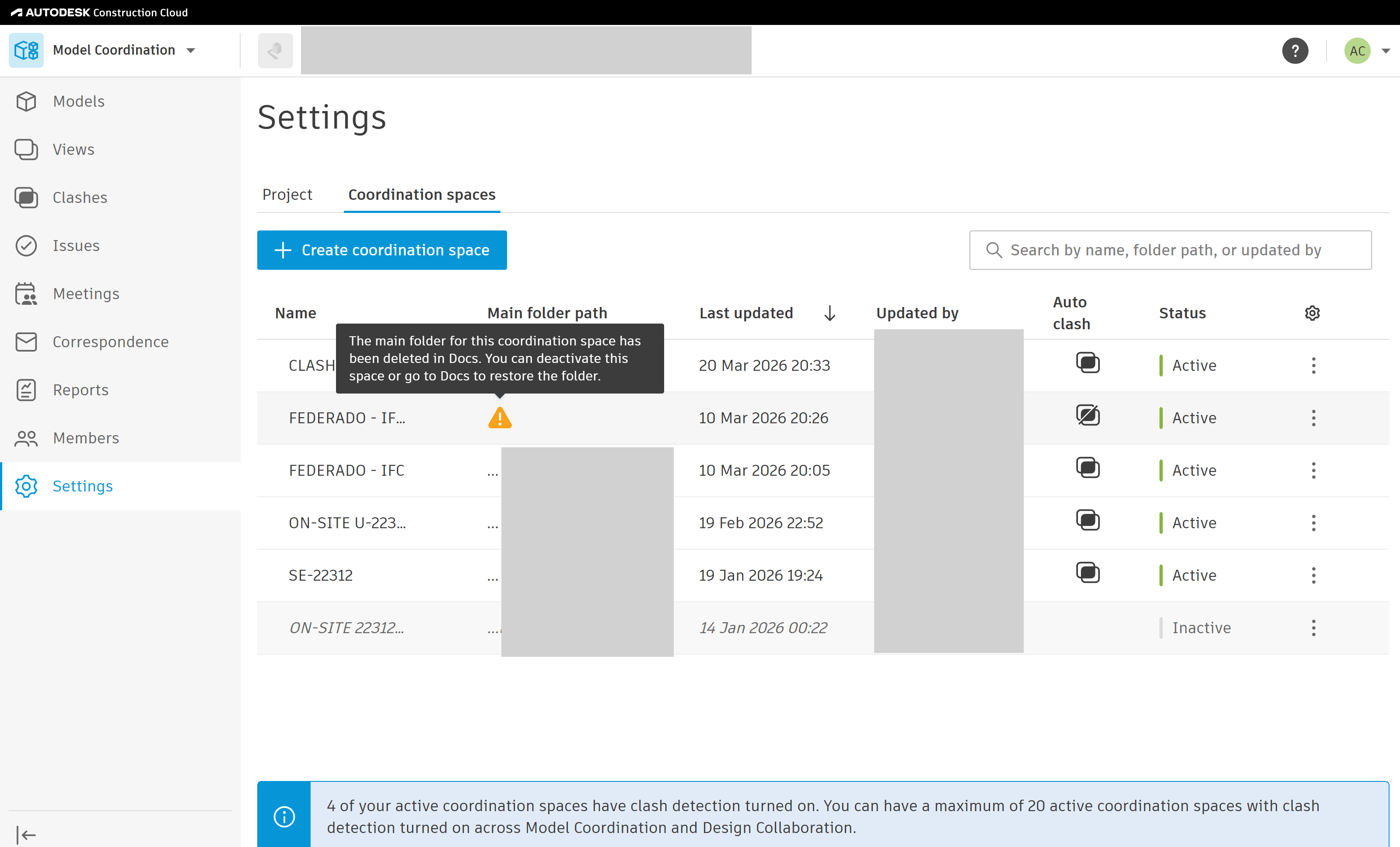The width and height of the screenshot is (1400, 847).
Task: Click the warning icon on FEDERADO - IF... row
Action: (500, 418)
